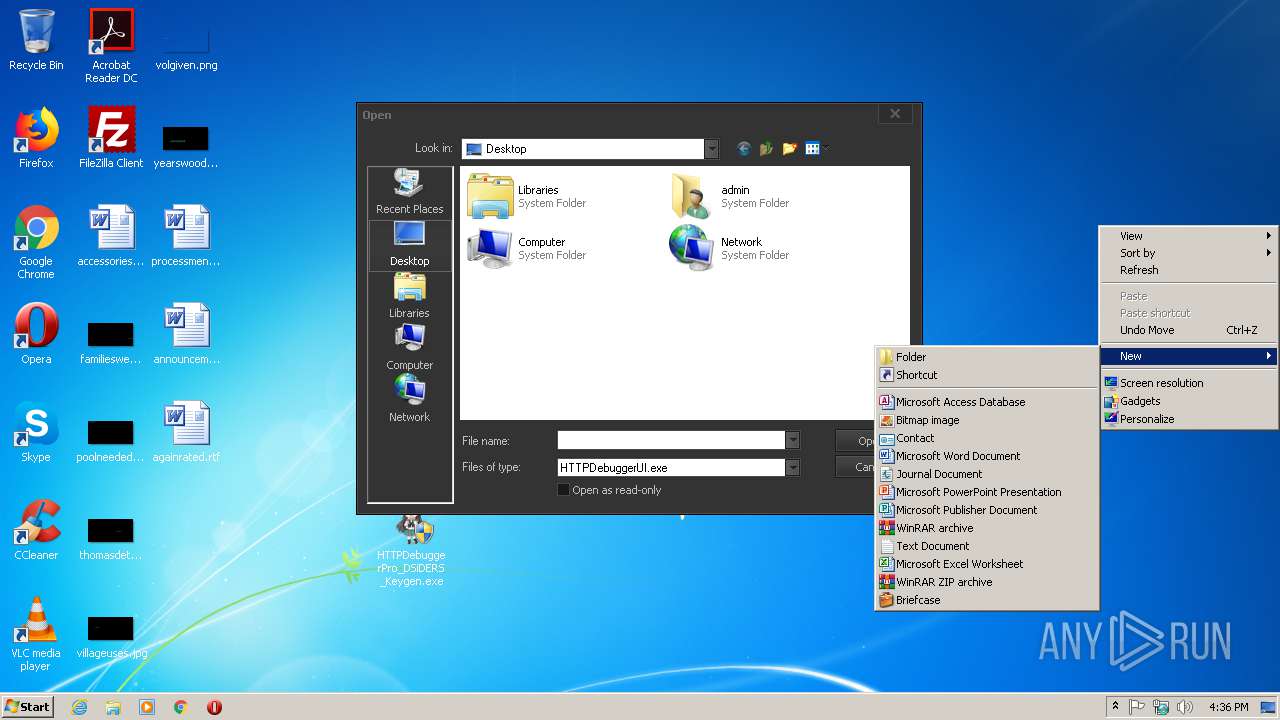Open media player taskbar icon
This screenshot has width=1280, height=720.
tap(147, 707)
